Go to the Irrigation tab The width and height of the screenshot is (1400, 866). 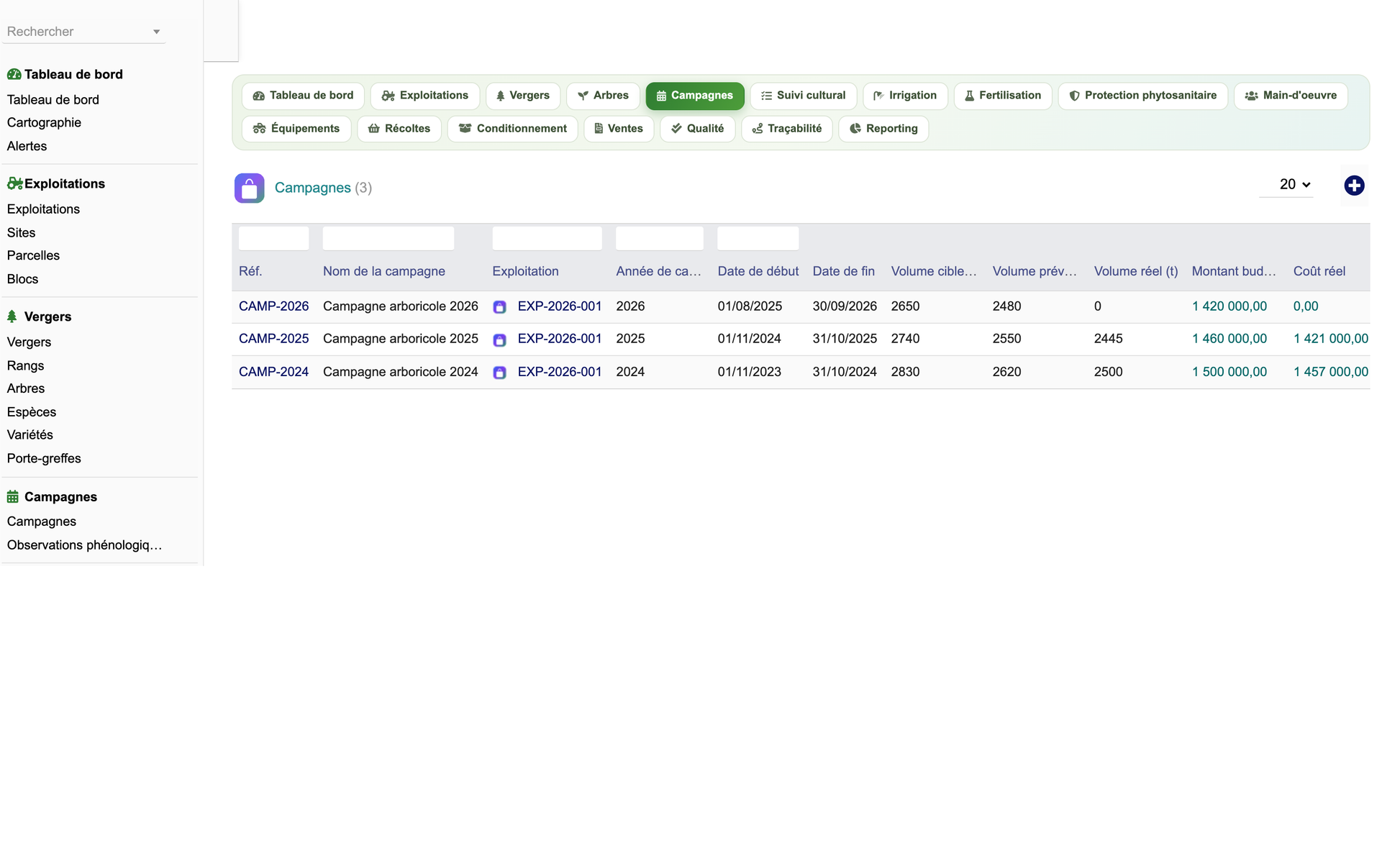(905, 96)
